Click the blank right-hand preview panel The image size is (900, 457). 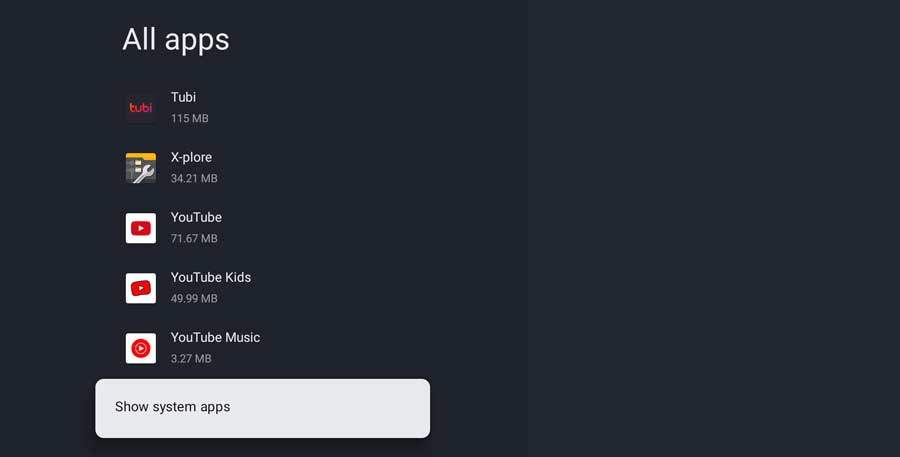coord(714,228)
